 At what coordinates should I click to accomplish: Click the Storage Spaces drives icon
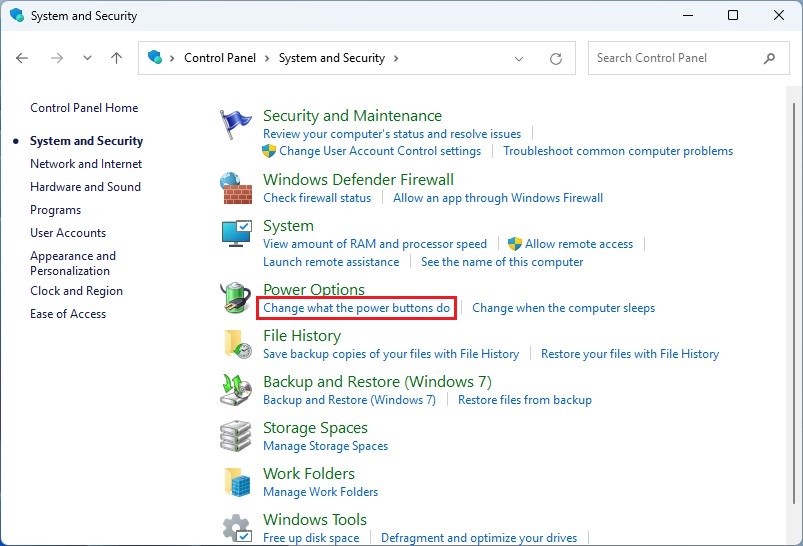point(236,436)
